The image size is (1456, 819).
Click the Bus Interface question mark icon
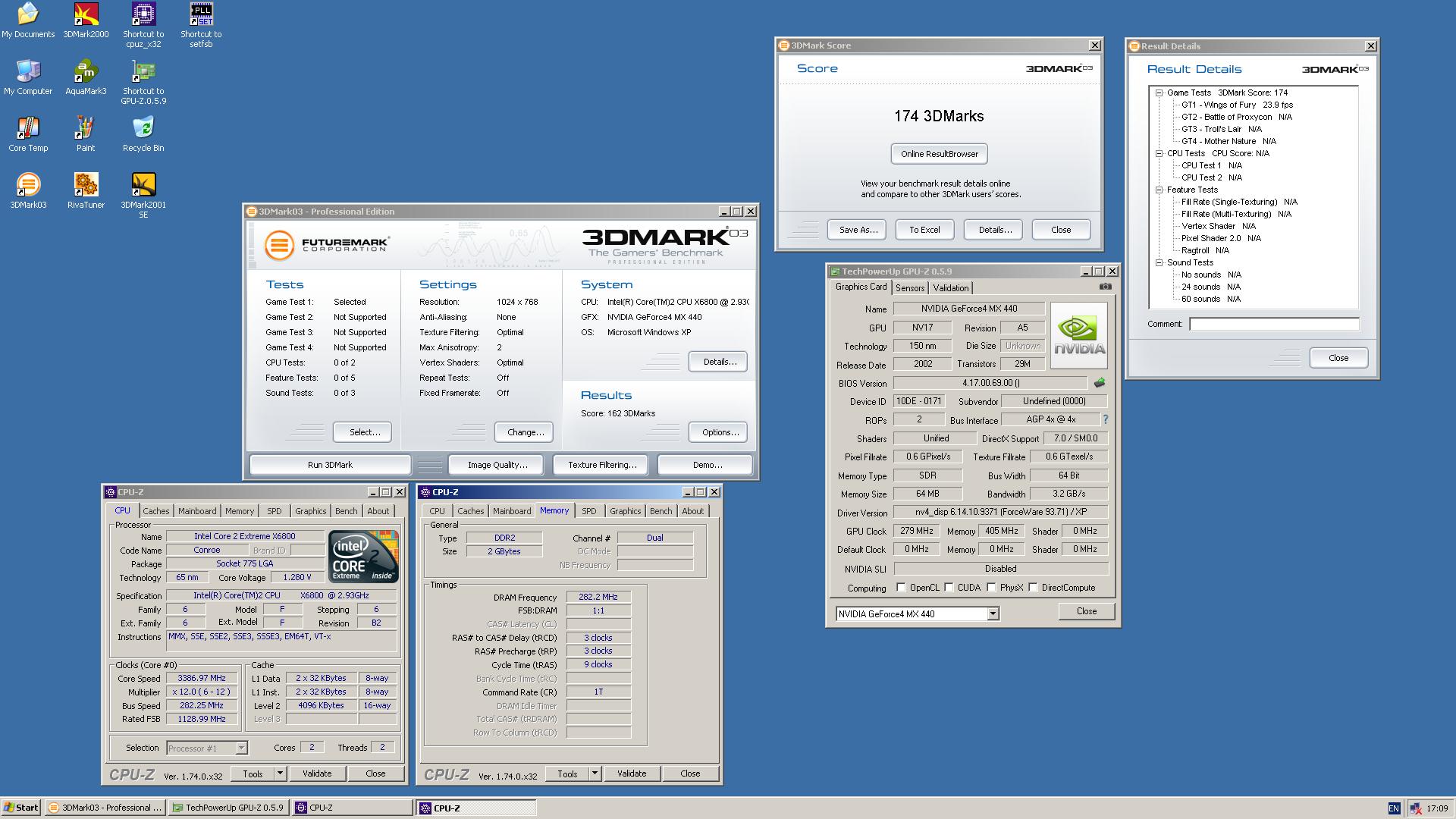point(1105,419)
